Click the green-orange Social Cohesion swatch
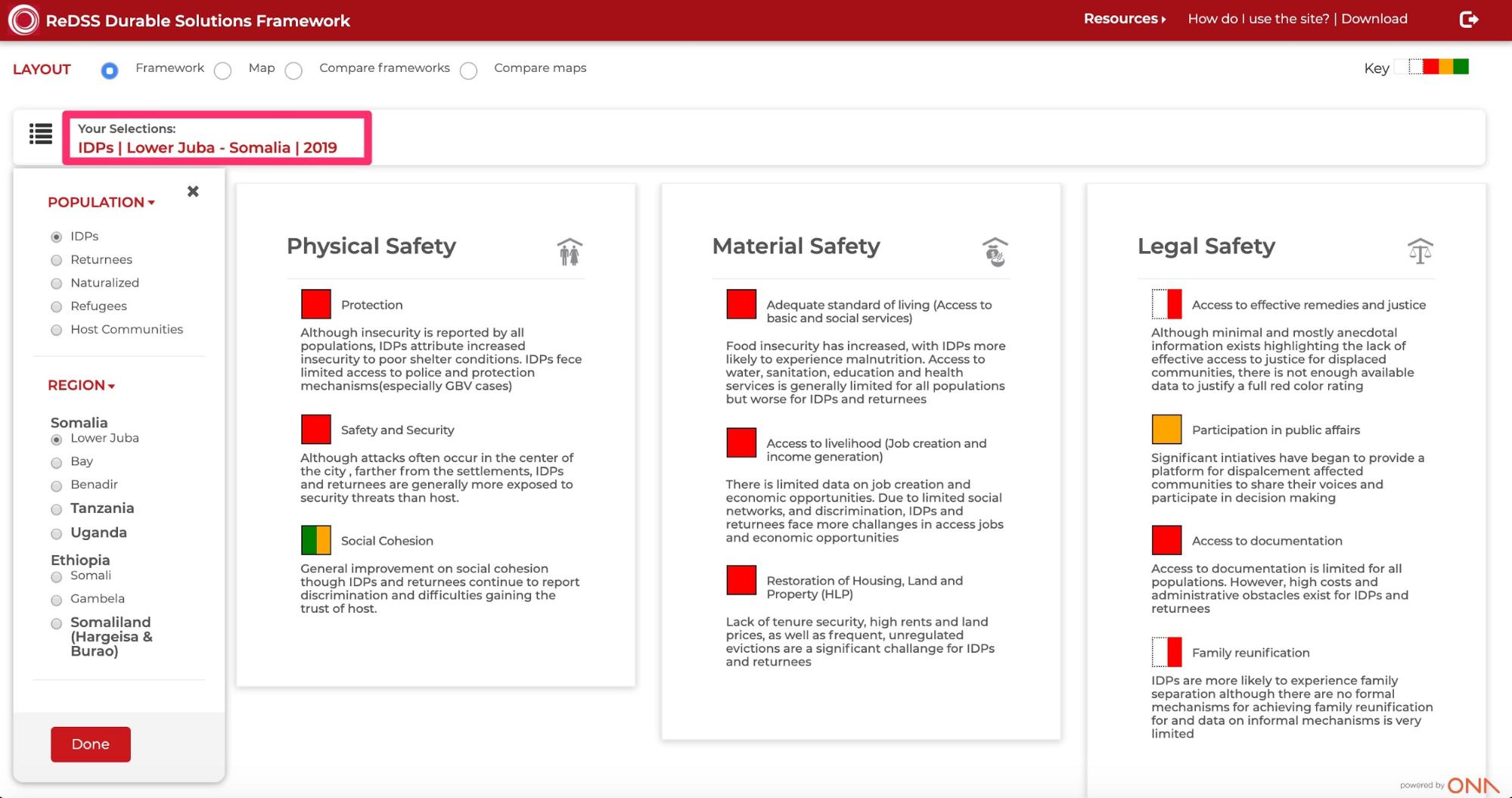This screenshot has width=1512, height=798. (316, 540)
